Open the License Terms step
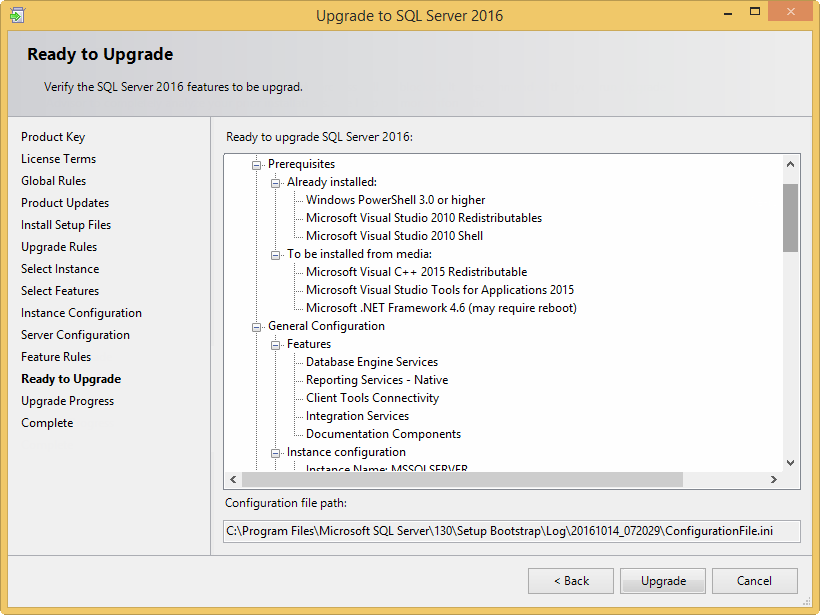 coord(59,159)
